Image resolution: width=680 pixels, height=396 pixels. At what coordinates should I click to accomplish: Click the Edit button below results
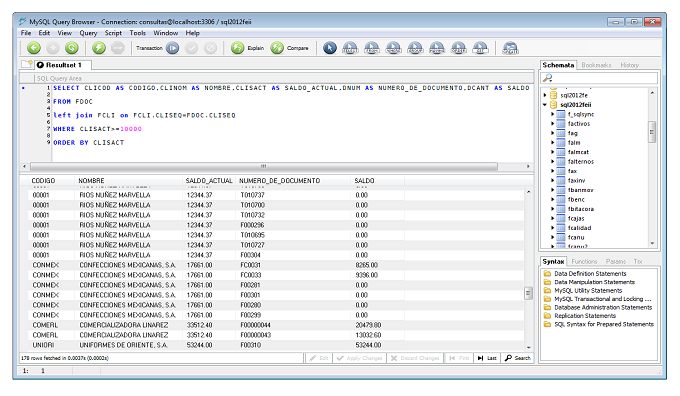[x=319, y=358]
